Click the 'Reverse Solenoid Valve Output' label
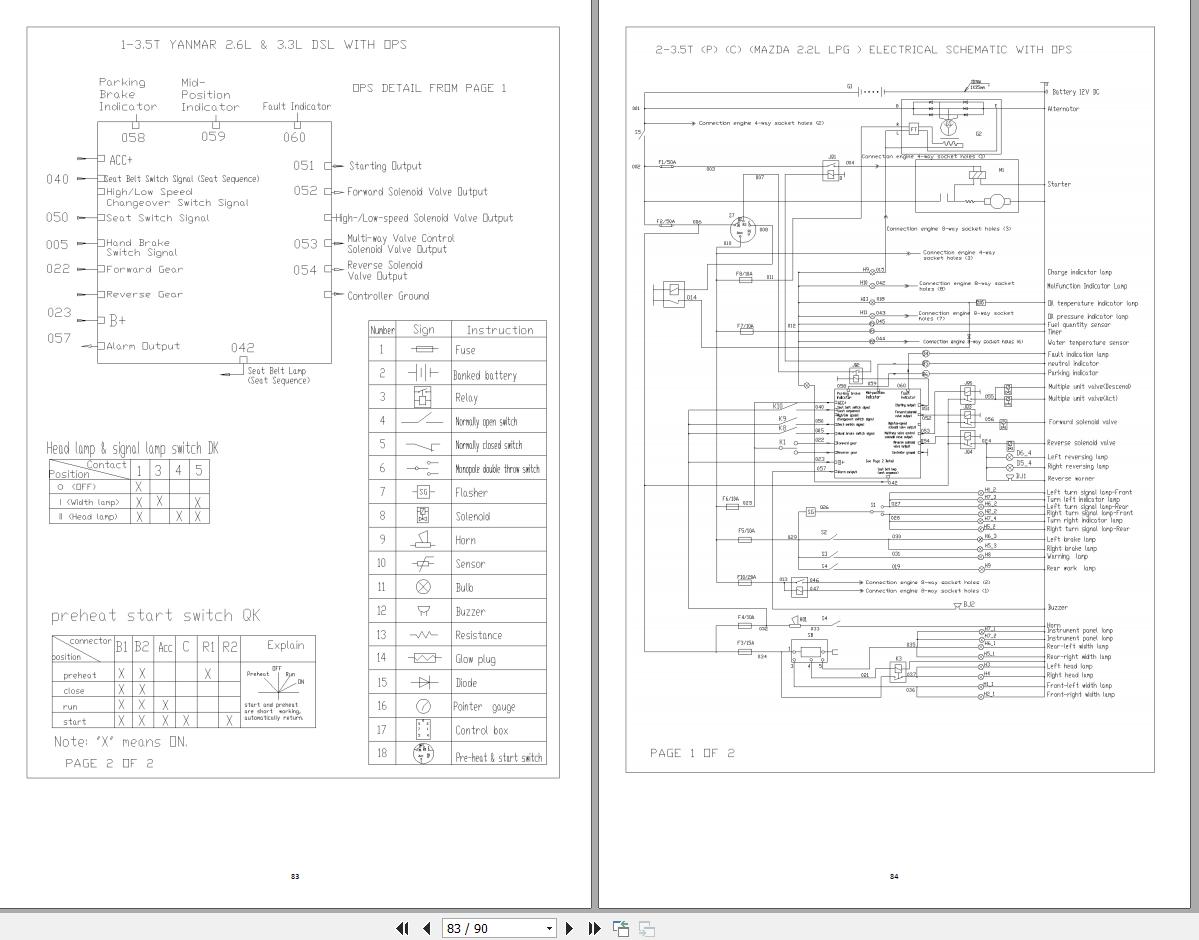The image size is (1199, 940). 385,271
